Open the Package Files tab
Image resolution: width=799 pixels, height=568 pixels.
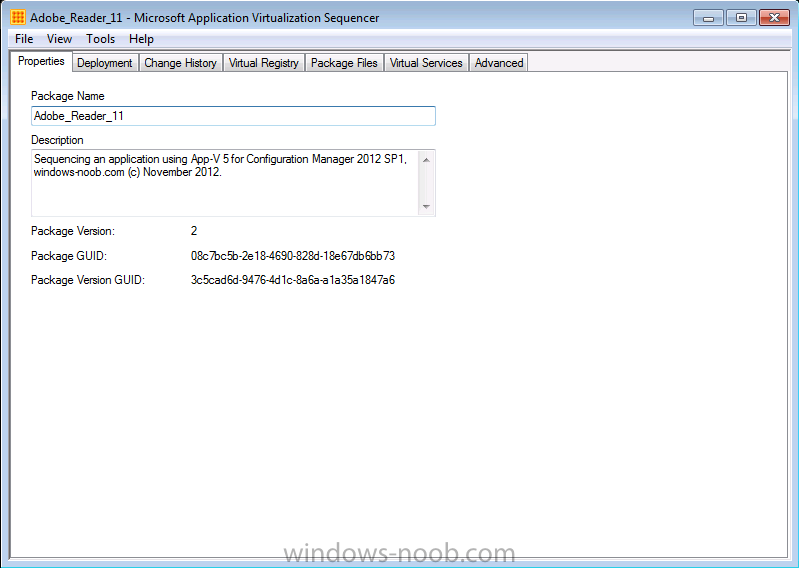coord(344,63)
